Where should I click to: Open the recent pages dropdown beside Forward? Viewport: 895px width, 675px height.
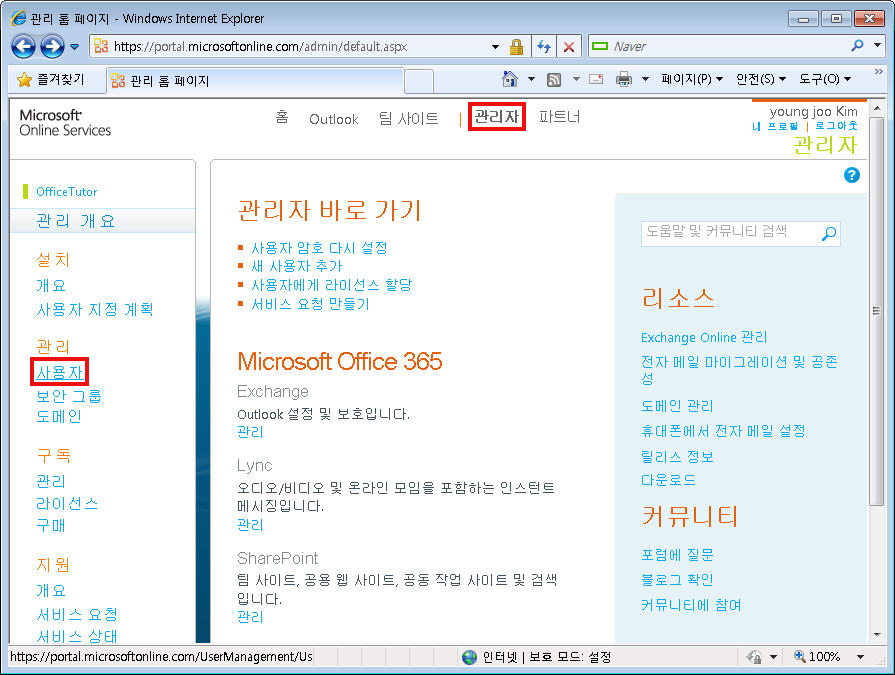(75, 47)
